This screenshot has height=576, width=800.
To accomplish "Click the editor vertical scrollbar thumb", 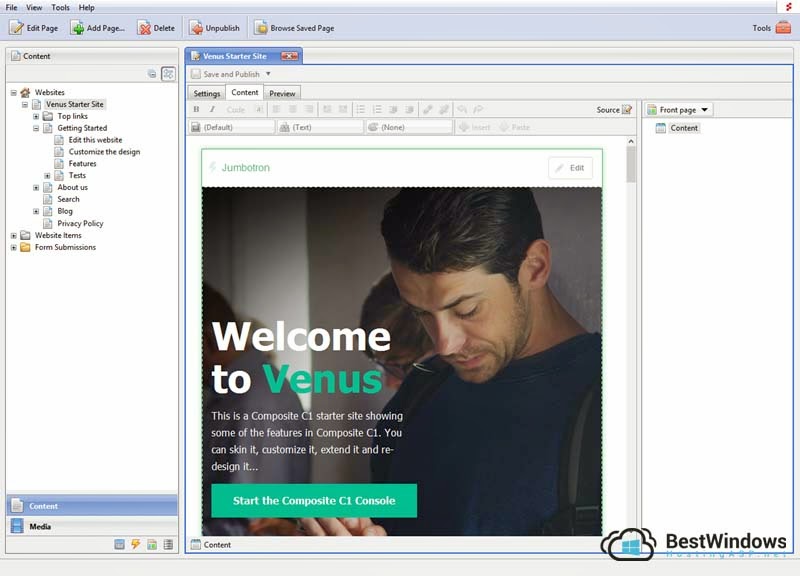I will point(631,164).
